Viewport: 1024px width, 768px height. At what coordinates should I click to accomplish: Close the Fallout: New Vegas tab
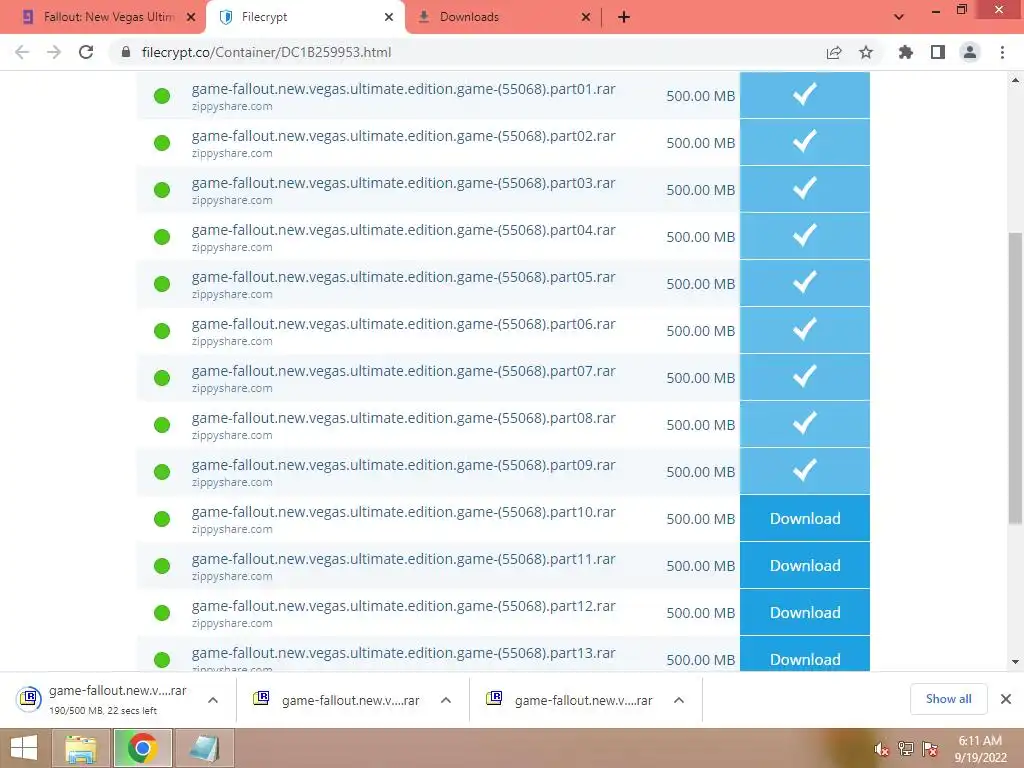point(191,17)
